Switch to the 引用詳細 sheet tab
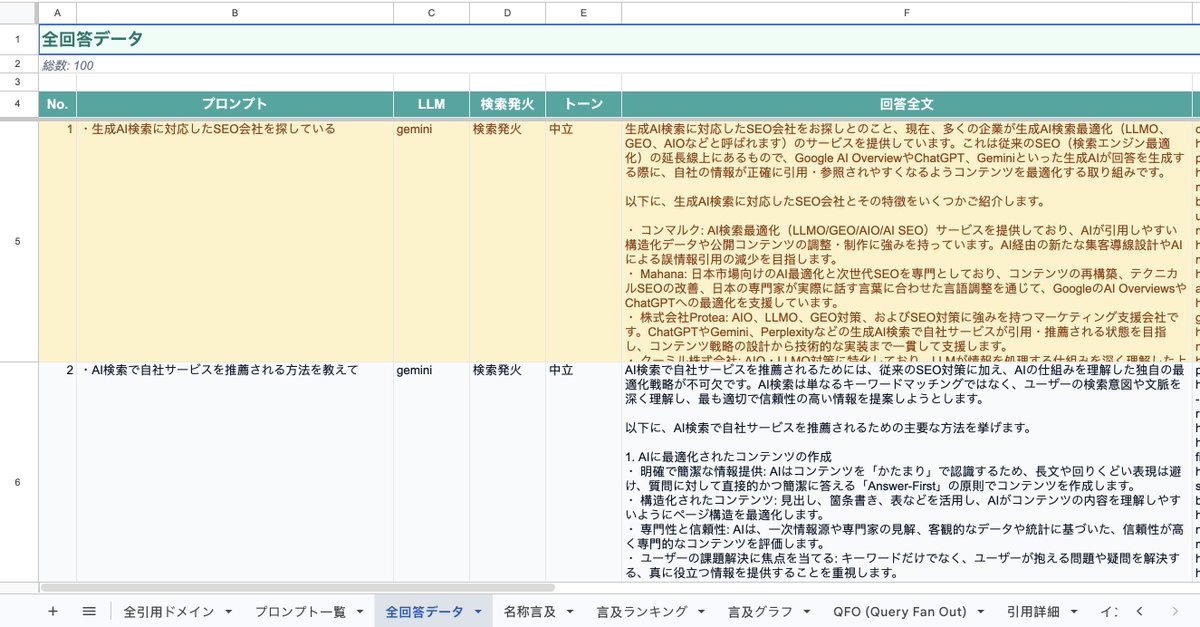This screenshot has height=627, width=1200. pos(1033,611)
